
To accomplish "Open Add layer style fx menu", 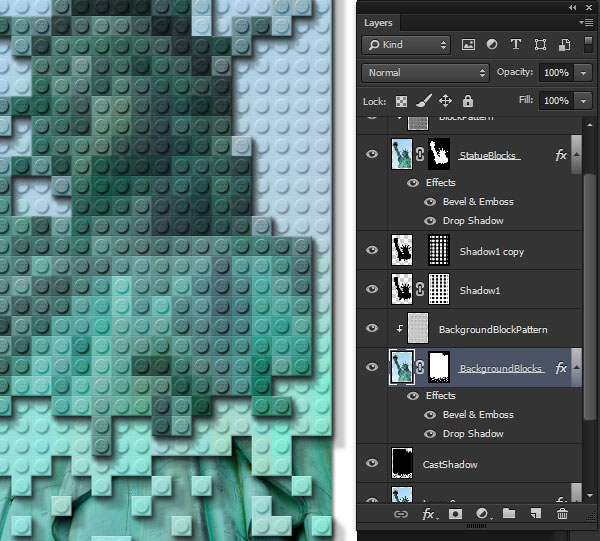I will (429, 514).
